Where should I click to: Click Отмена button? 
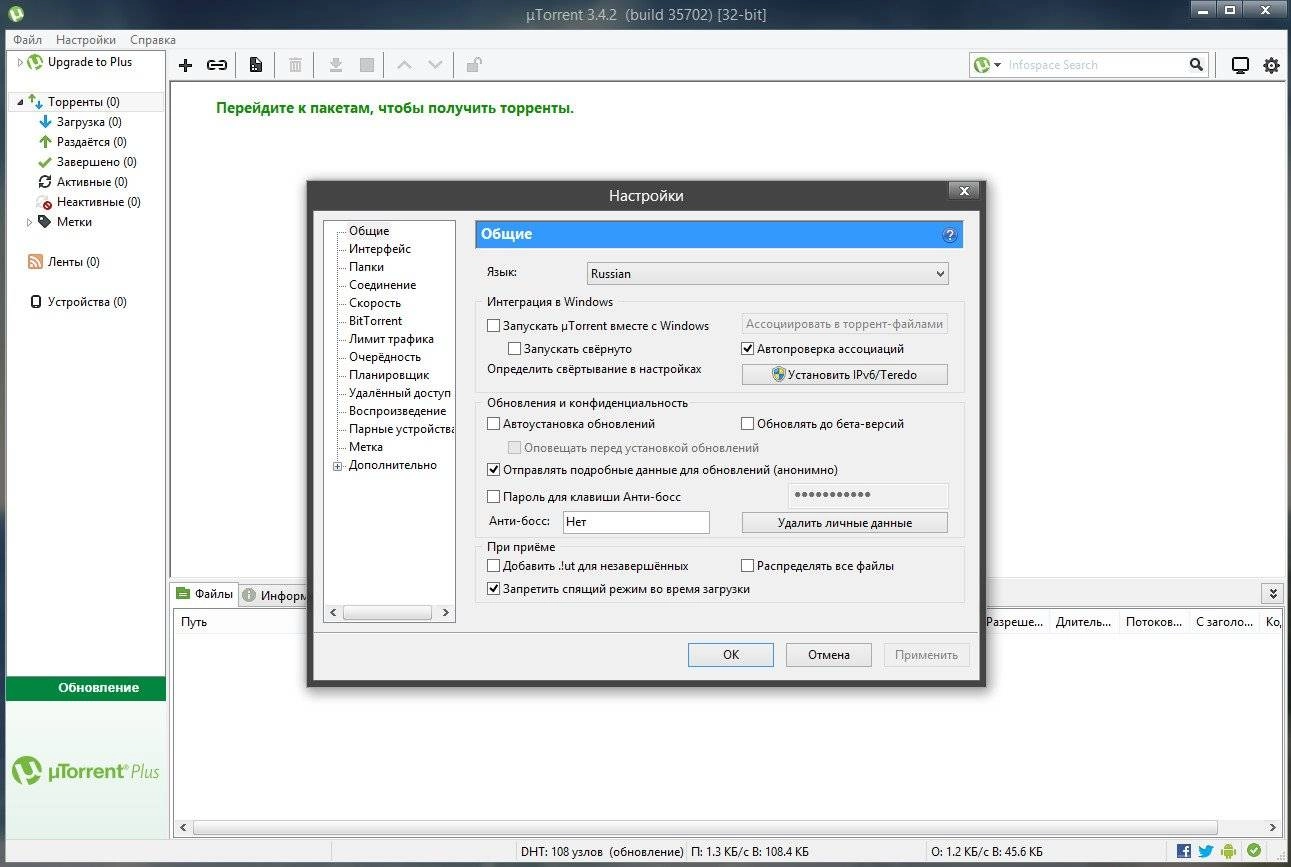click(828, 655)
